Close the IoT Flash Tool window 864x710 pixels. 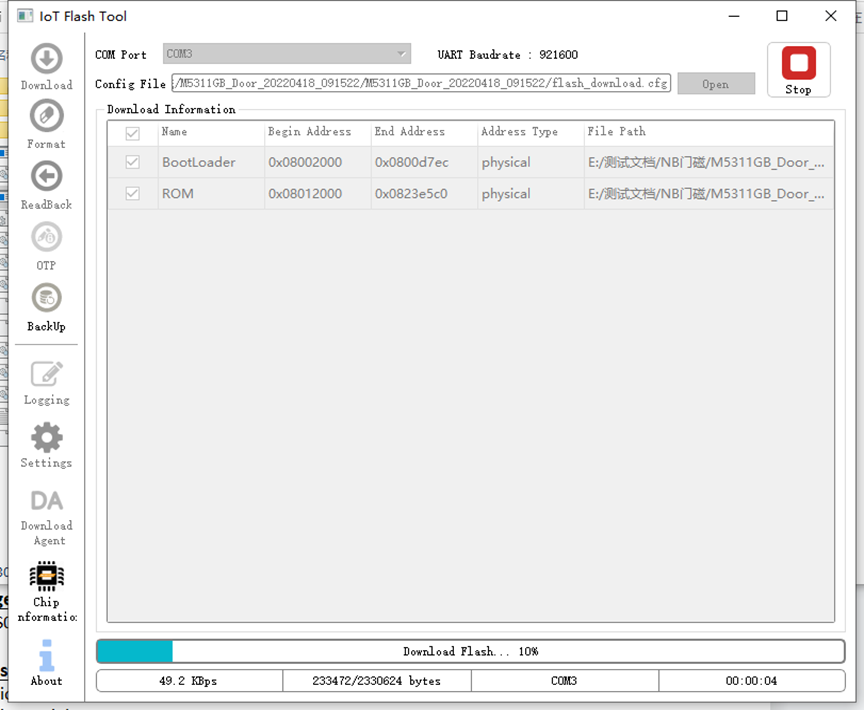tap(831, 16)
